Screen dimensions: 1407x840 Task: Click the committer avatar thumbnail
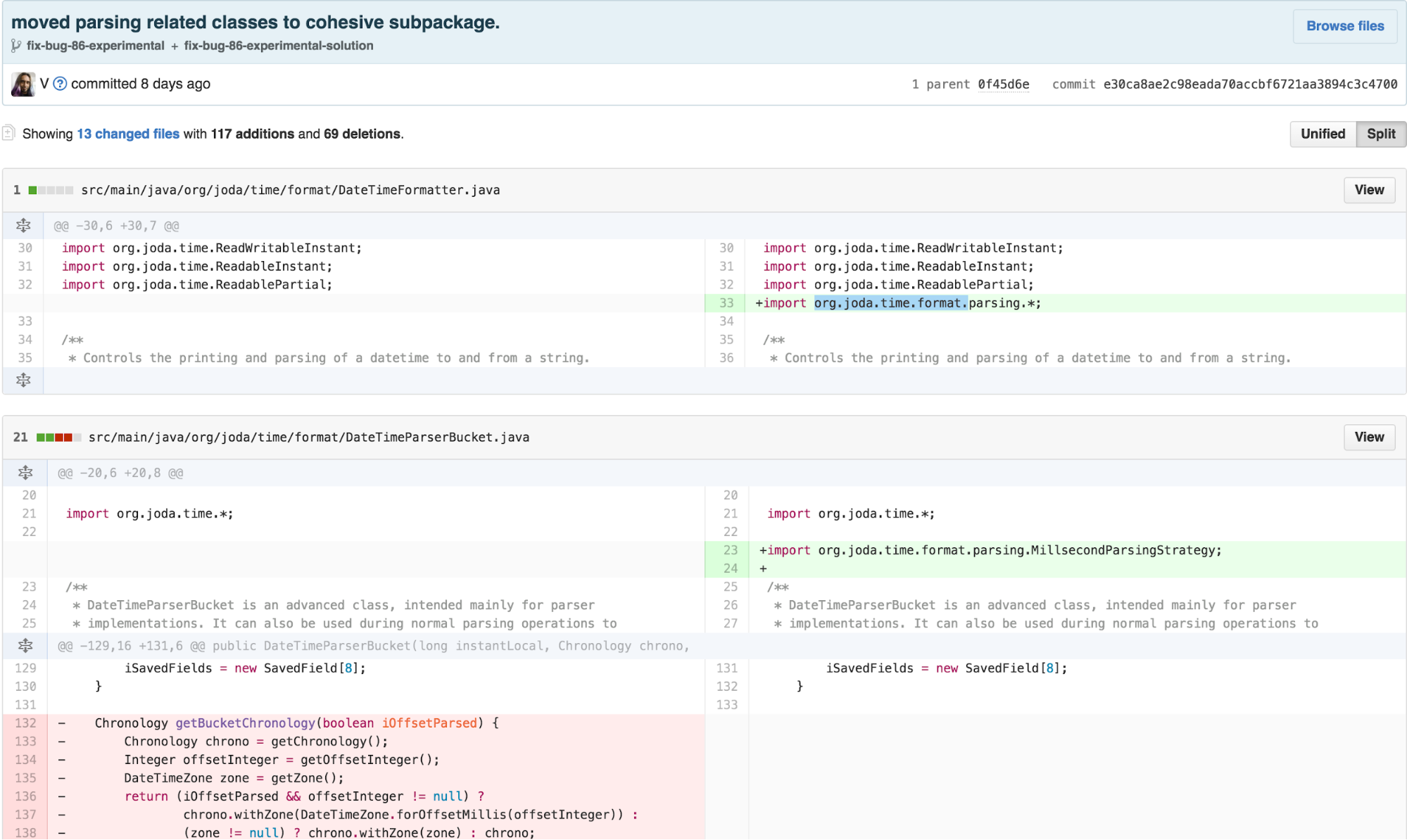tap(23, 84)
